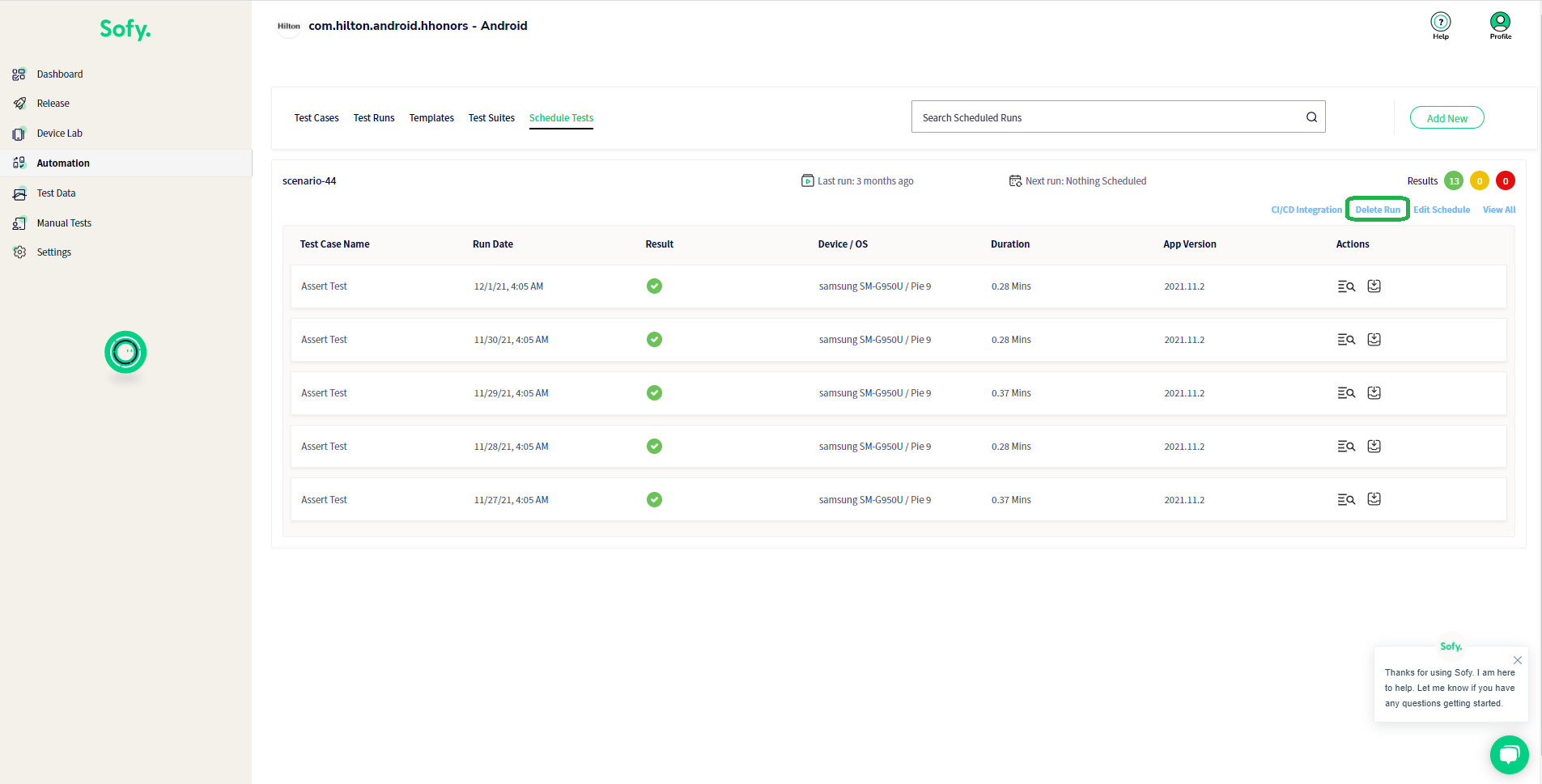Click the Add New button

tap(1447, 118)
